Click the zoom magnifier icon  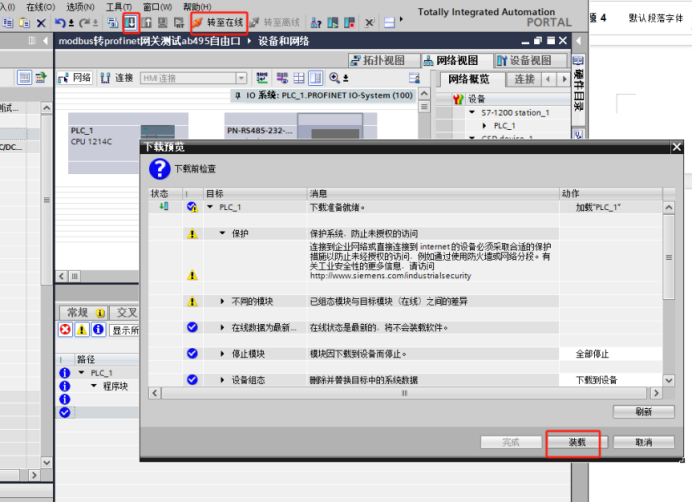335,78
